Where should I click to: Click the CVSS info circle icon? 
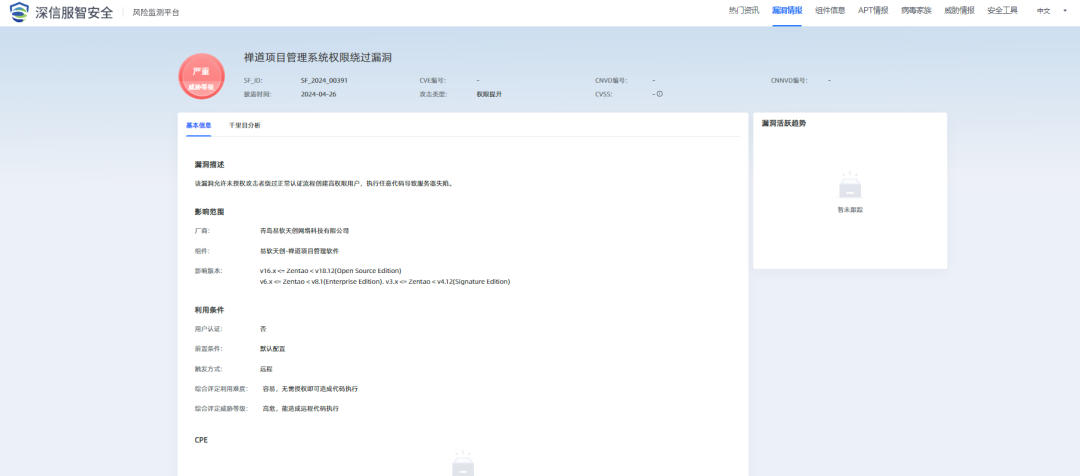pos(659,94)
